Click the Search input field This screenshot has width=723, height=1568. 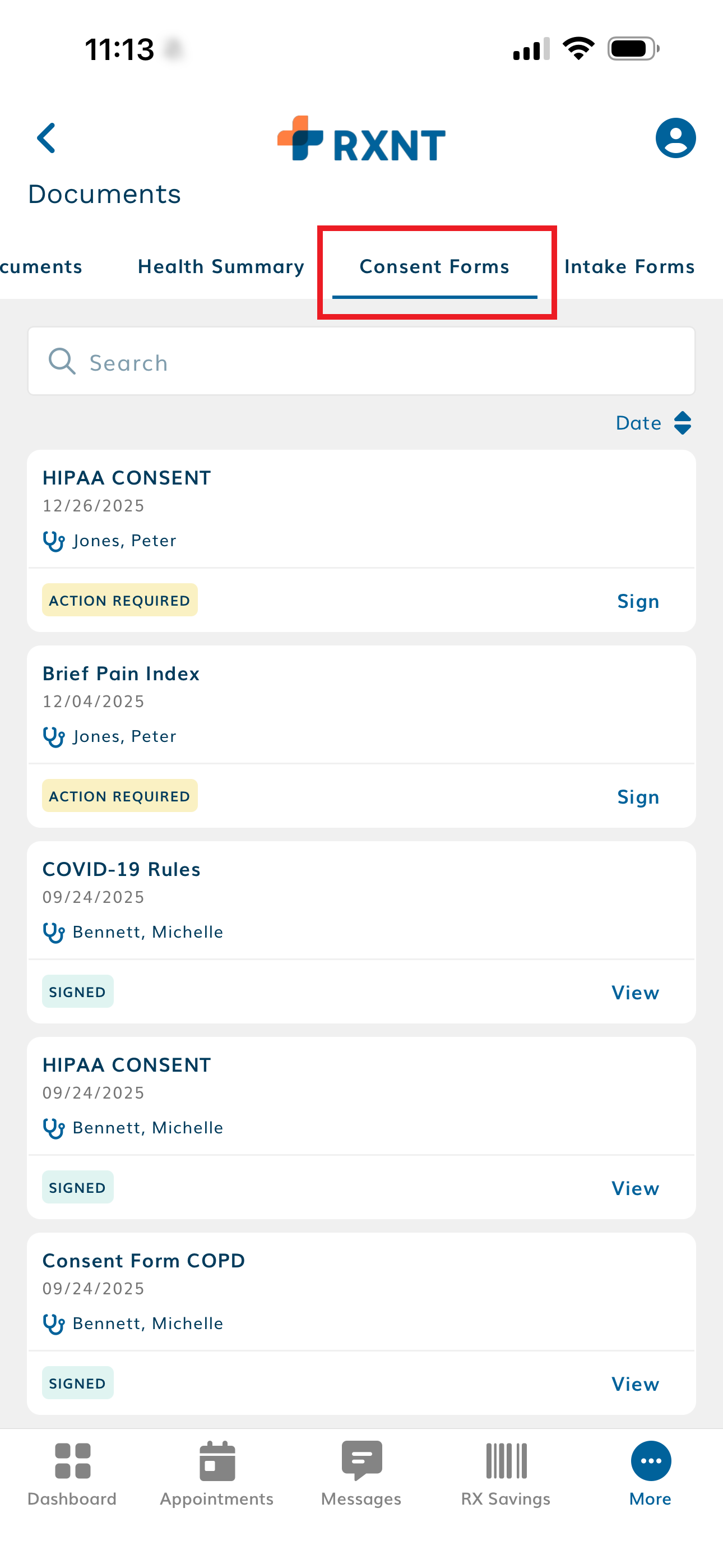[x=361, y=362]
